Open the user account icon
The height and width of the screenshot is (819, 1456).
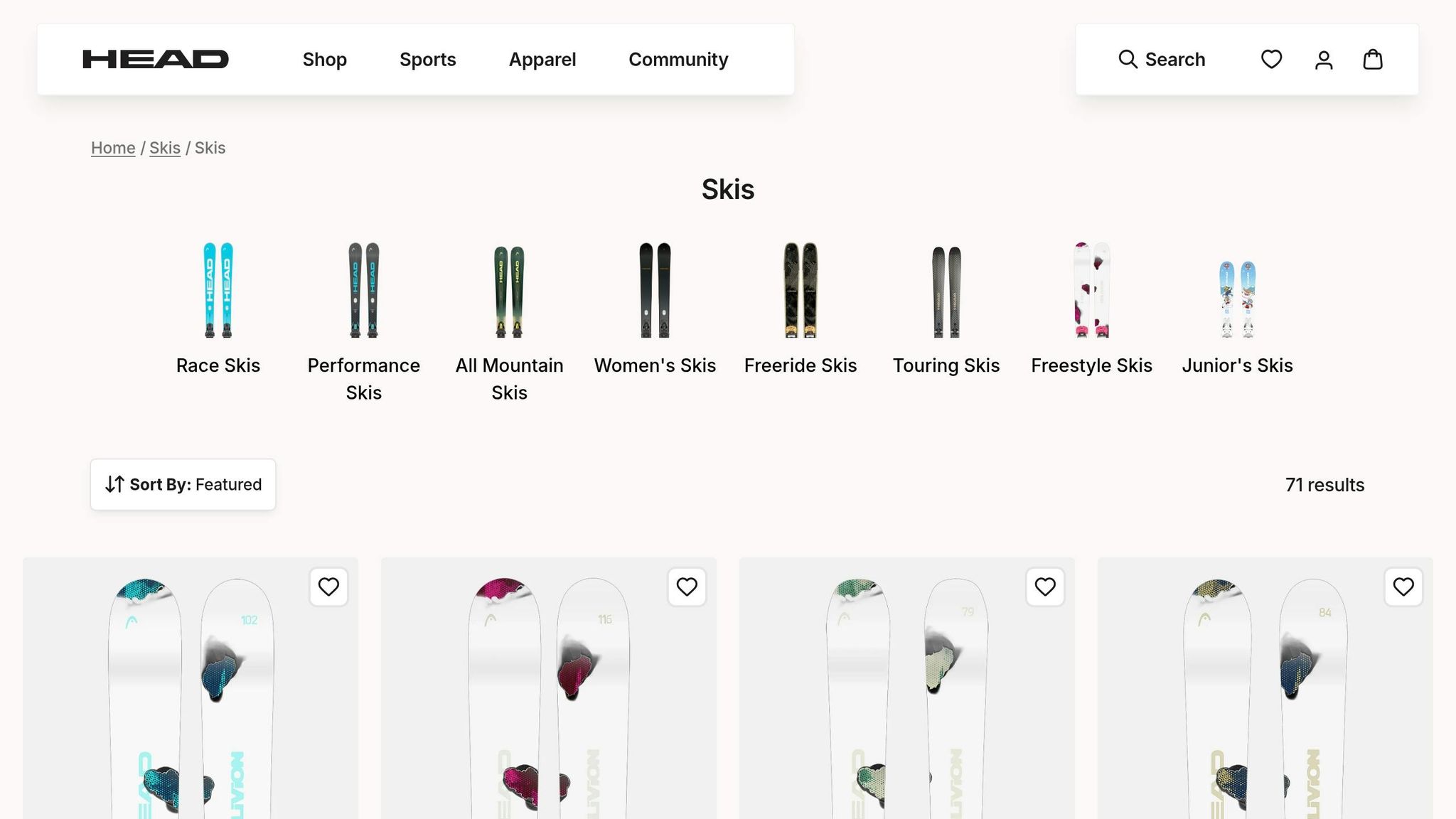coord(1323,59)
